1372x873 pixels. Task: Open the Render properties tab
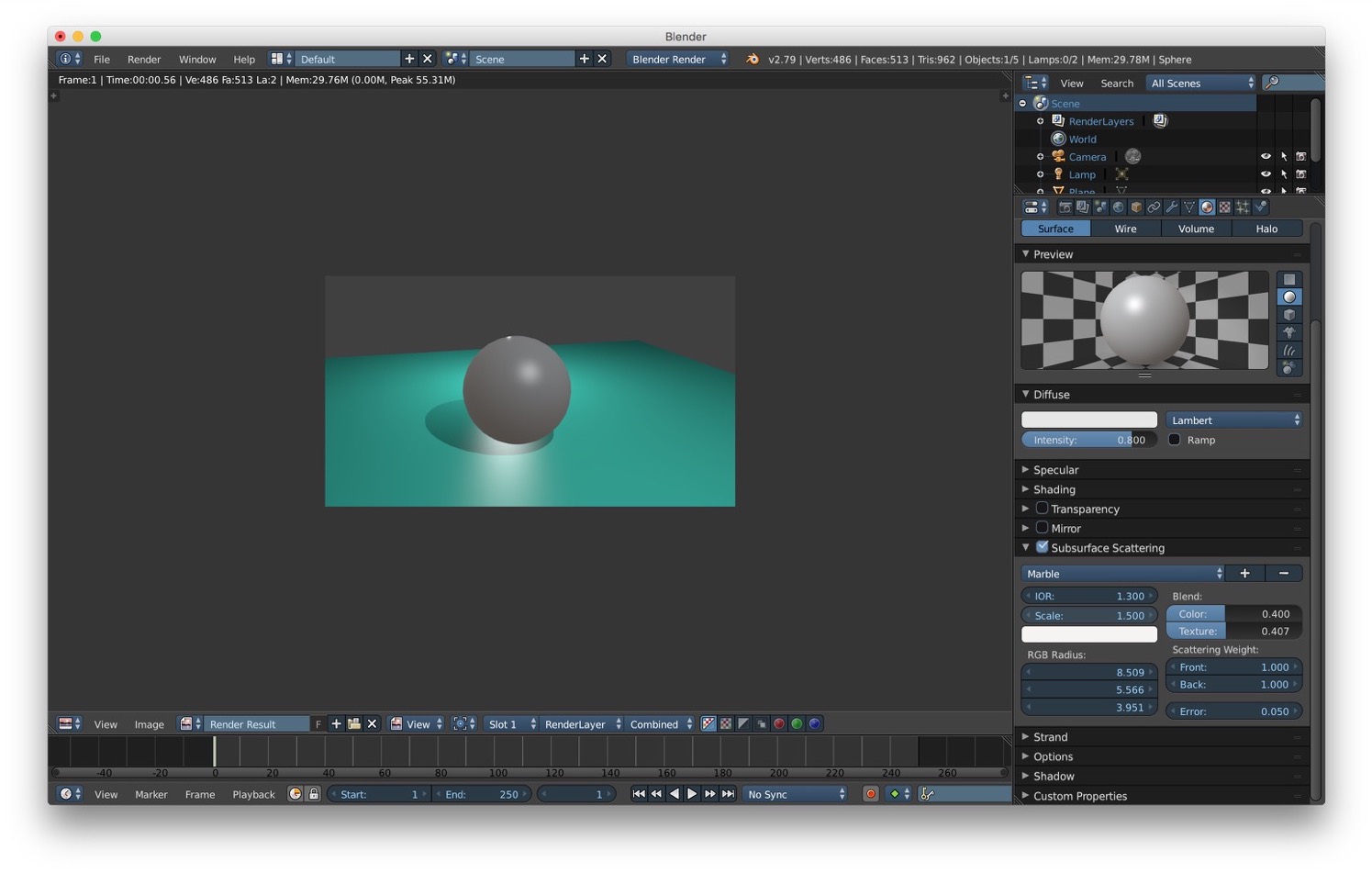pos(1065,207)
